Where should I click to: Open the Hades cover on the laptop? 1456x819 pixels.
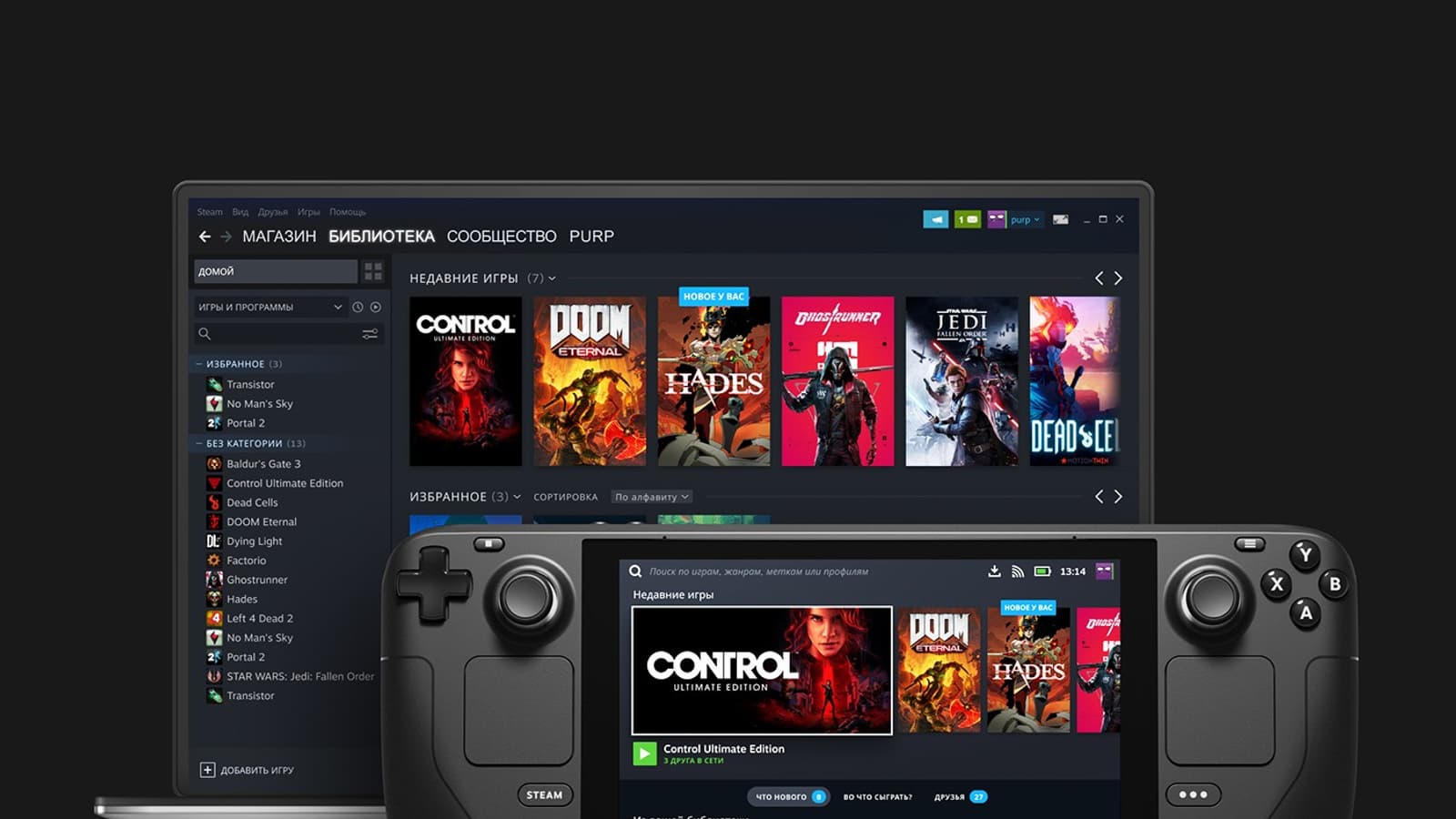tap(713, 381)
